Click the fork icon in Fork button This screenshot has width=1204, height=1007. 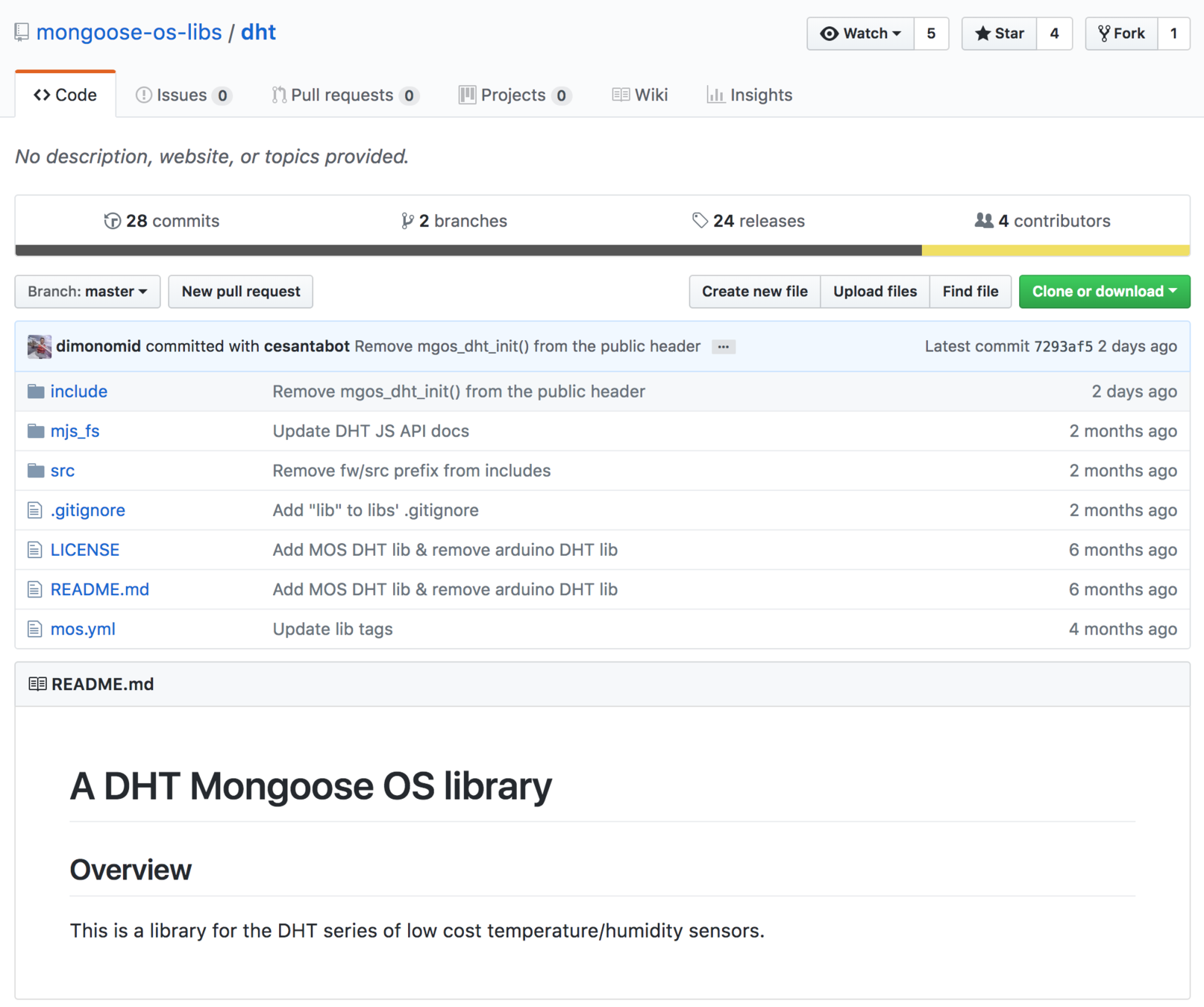click(1104, 34)
